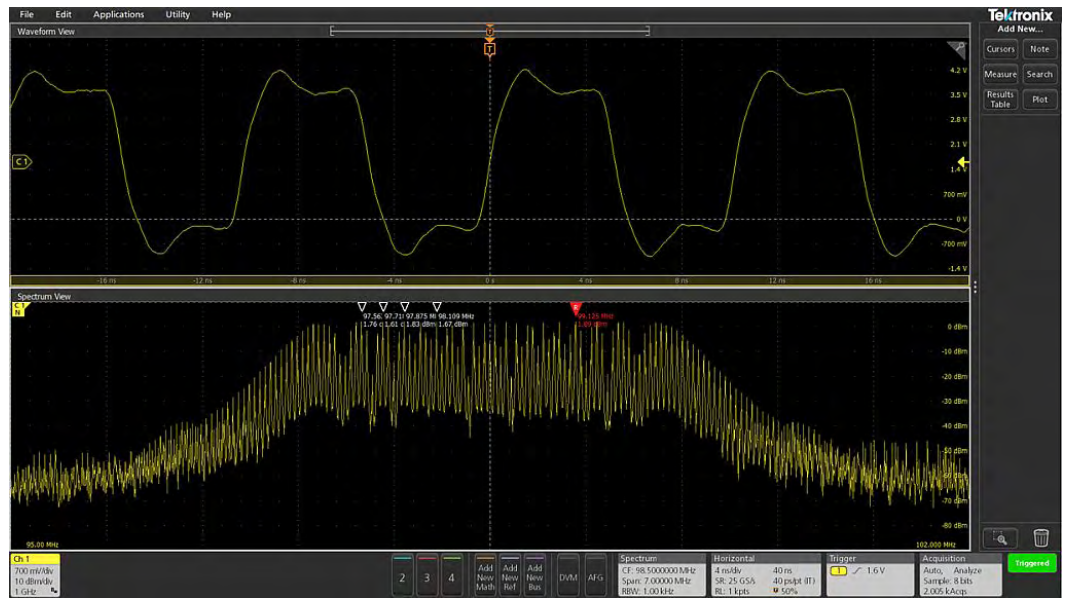Open the File menu

[27, 14]
